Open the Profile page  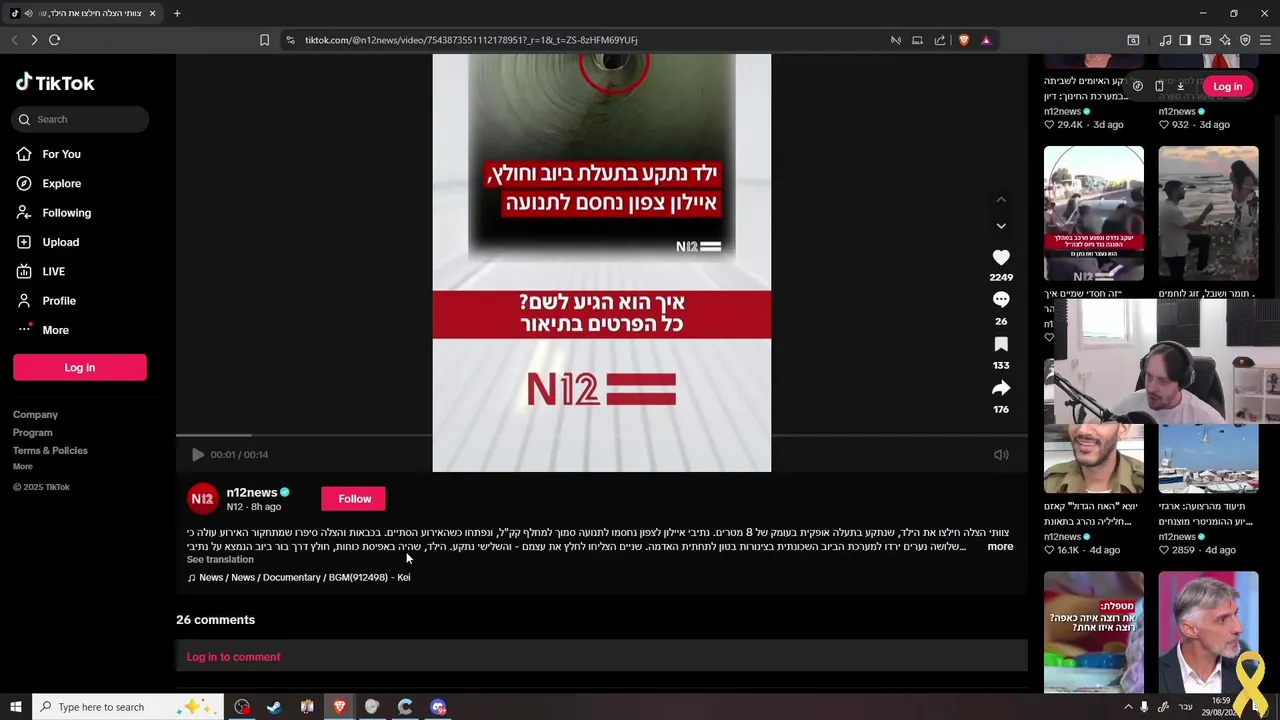coord(58,300)
